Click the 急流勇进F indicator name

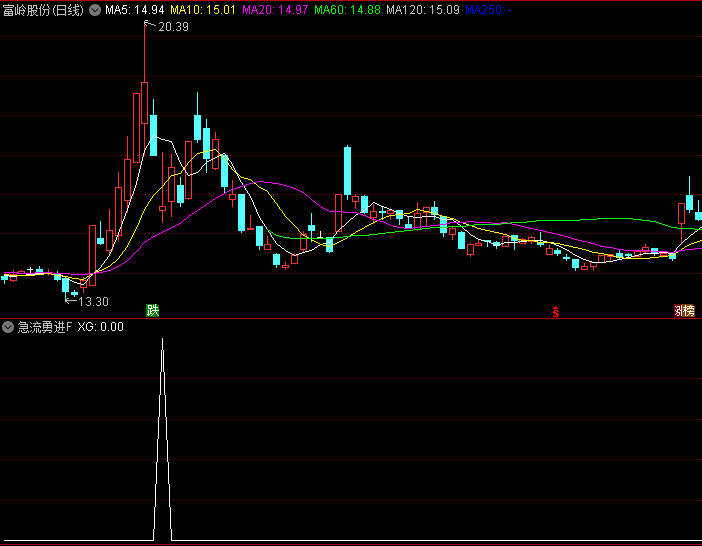pos(43,327)
